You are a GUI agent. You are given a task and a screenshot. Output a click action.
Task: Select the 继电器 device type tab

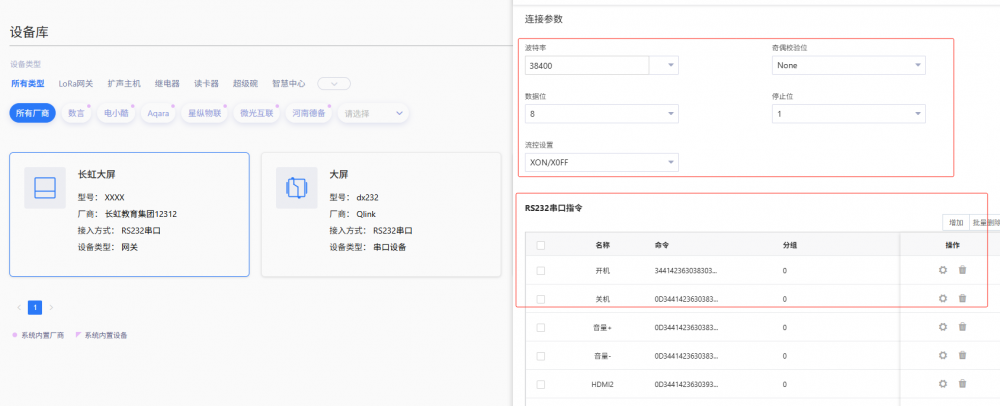click(x=165, y=83)
